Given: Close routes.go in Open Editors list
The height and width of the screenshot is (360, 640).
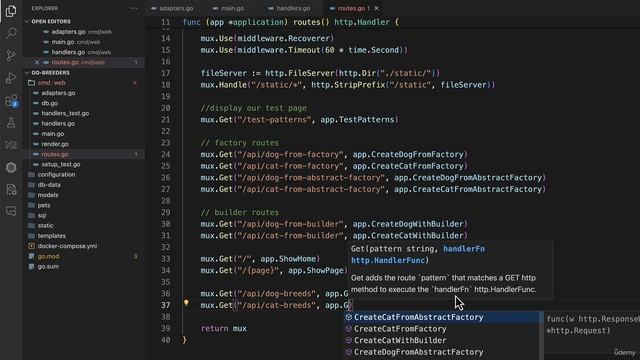Looking at the screenshot, I should [37, 62].
